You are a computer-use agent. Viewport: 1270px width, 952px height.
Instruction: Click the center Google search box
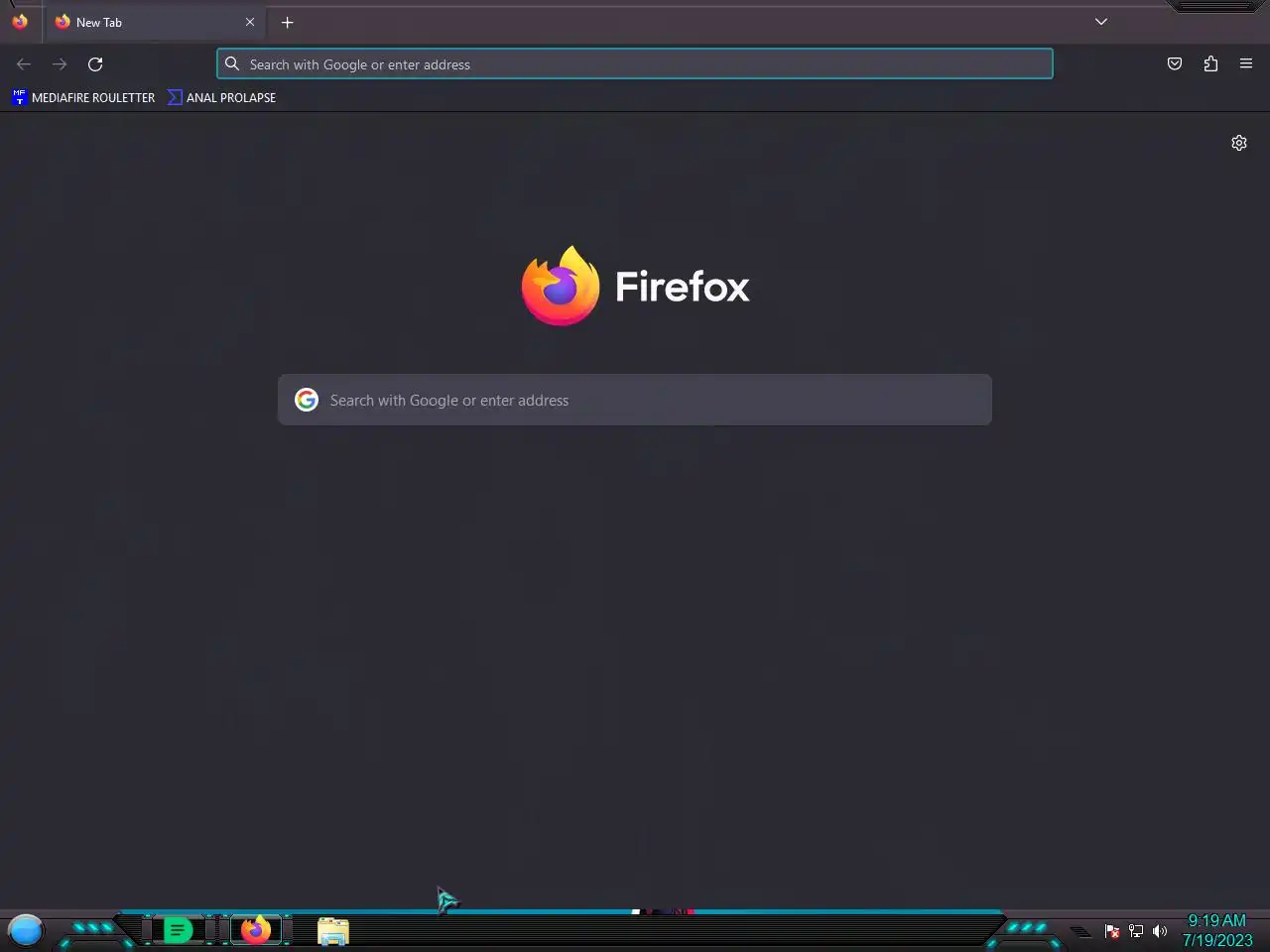[635, 400]
